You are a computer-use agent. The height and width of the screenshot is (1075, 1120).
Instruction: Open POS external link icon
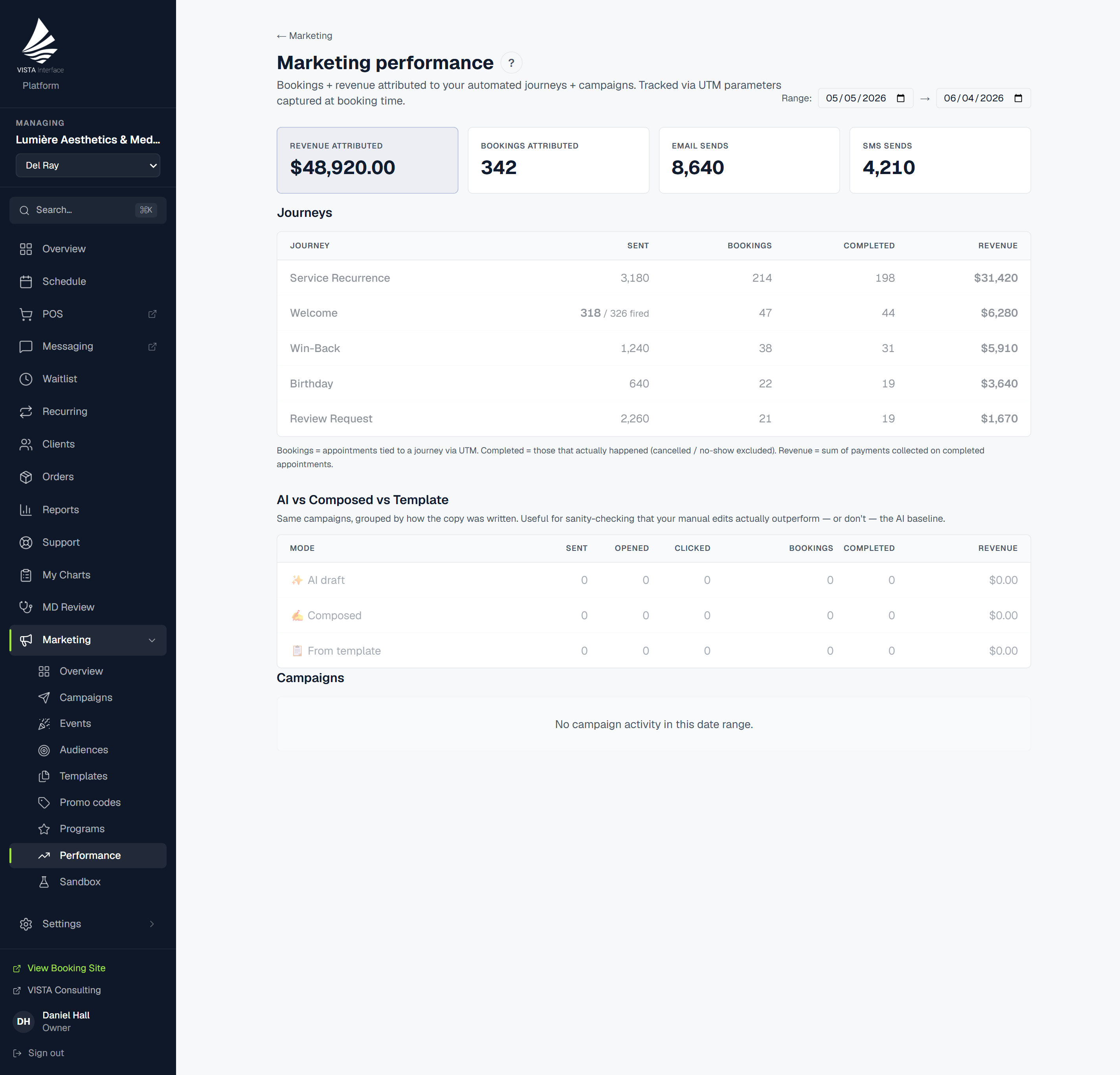point(152,314)
